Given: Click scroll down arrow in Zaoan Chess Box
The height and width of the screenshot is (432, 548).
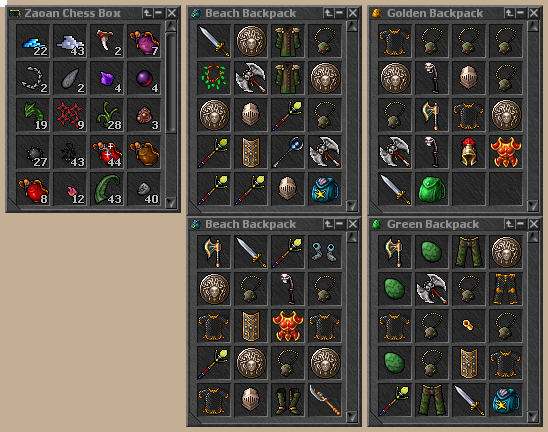Looking at the screenshot, I should click(x=171, y=202).
